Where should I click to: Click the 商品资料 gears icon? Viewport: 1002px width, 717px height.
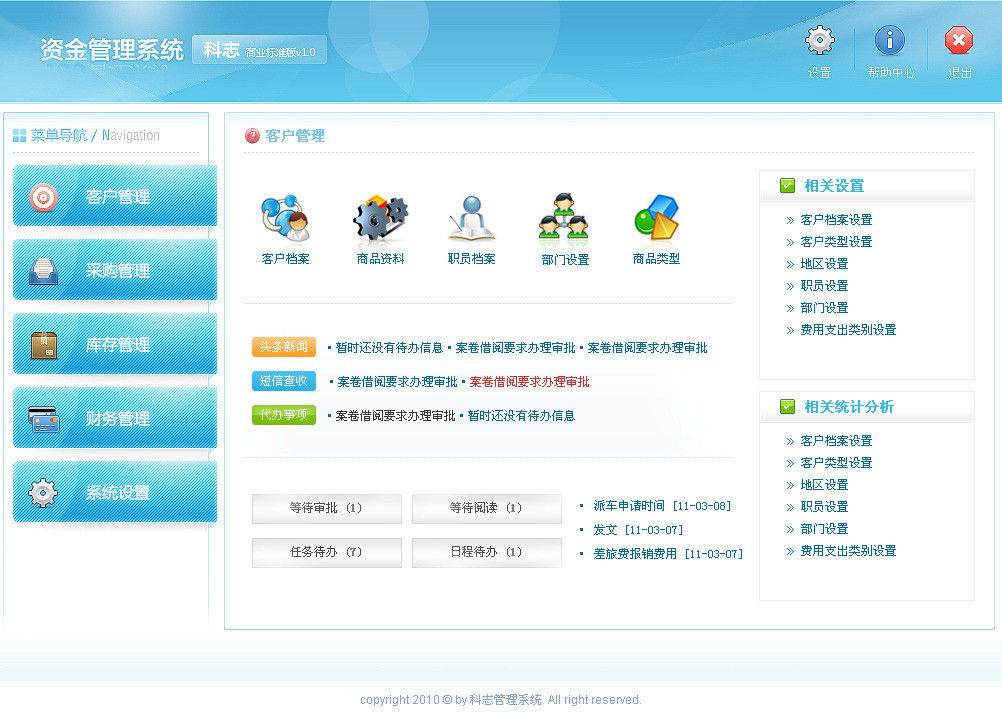tap(380, 219)
